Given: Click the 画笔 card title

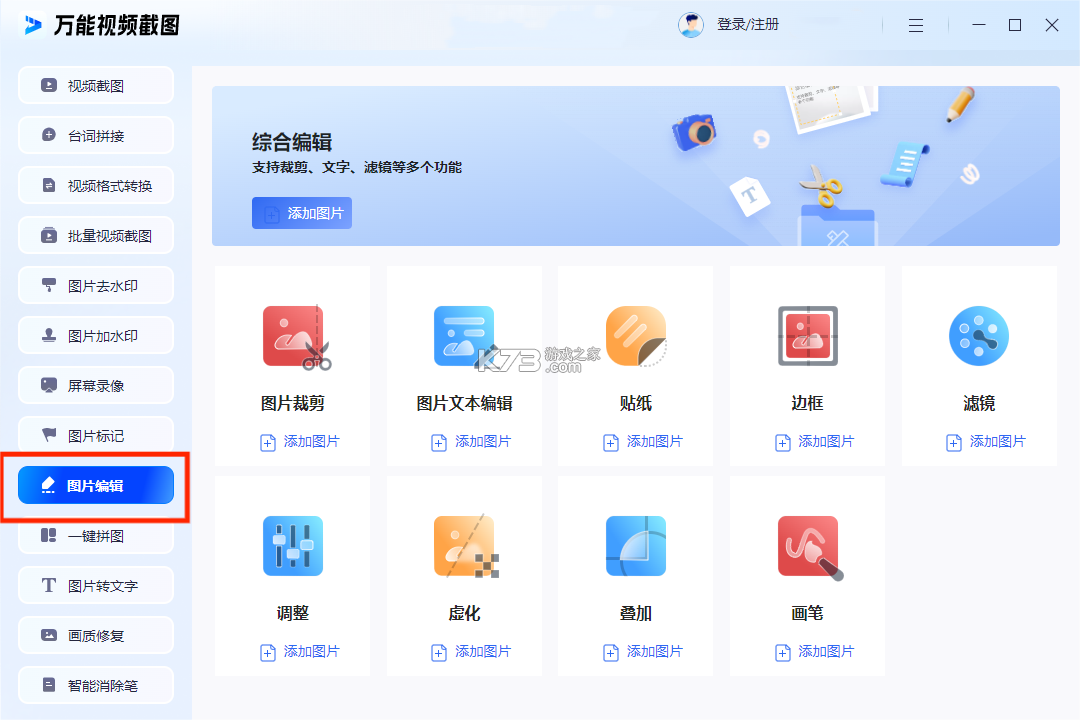Looking at the screenshot, I should click(x=807, y=613).
